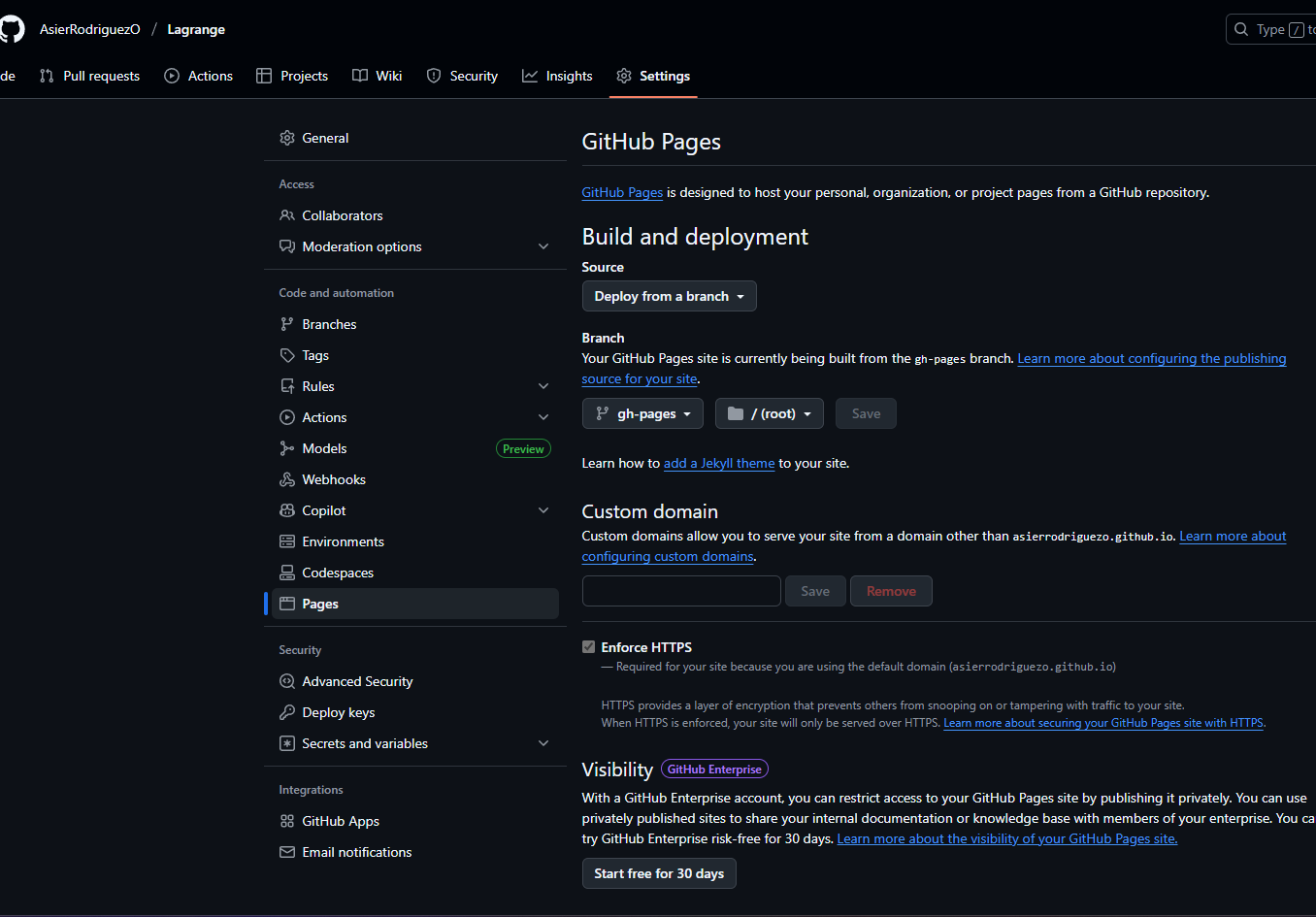Image resolution: width=1316 pixels, height=917 pixels.
Task: Open the gh-pages branch selector
Action: pos(642,413)
